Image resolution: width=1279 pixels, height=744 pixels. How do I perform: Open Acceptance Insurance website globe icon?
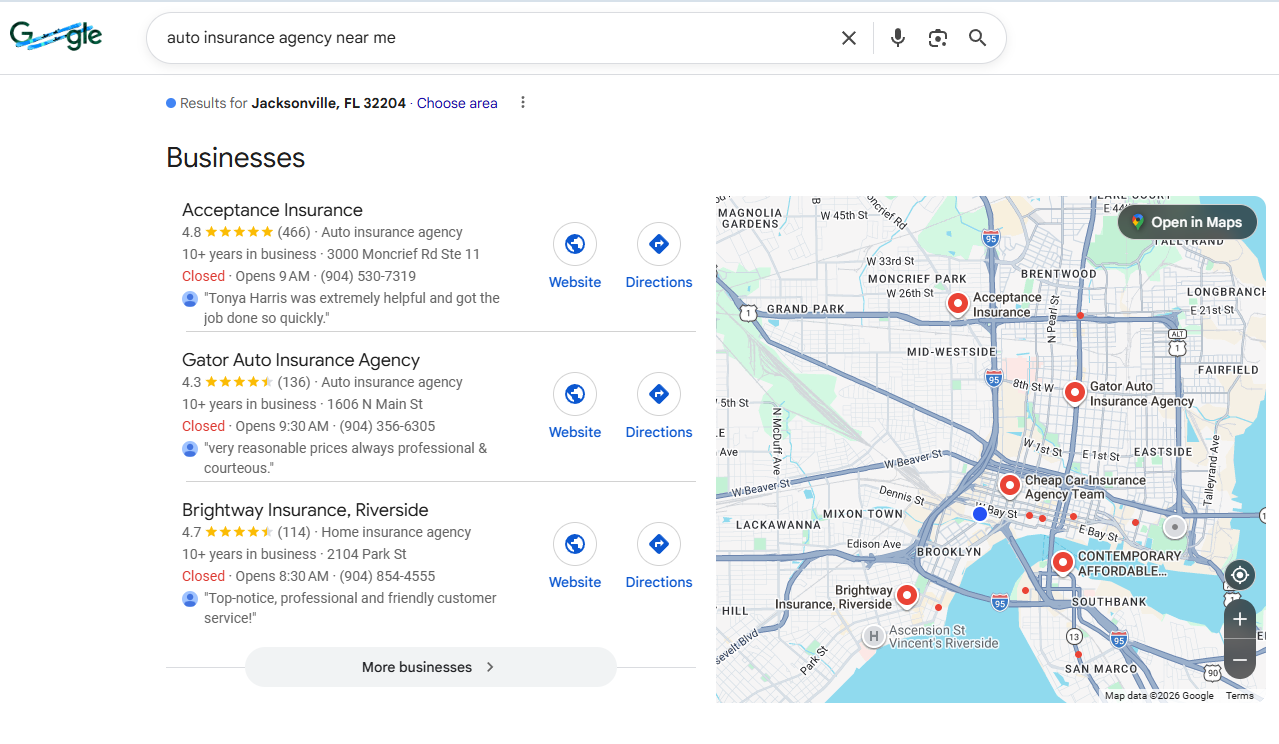point(575,244)
